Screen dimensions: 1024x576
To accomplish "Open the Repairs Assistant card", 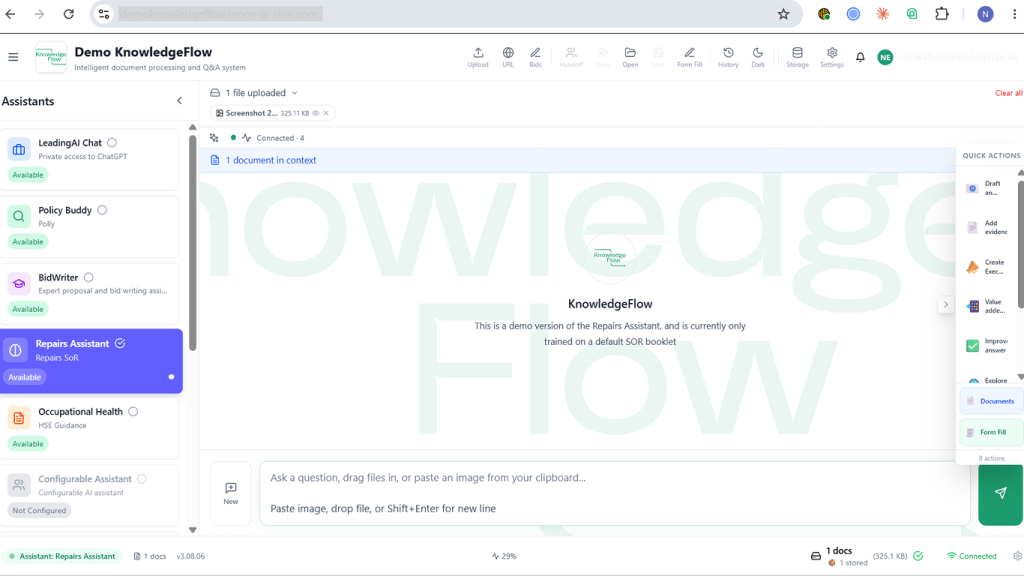I will [x=91, y=360].
